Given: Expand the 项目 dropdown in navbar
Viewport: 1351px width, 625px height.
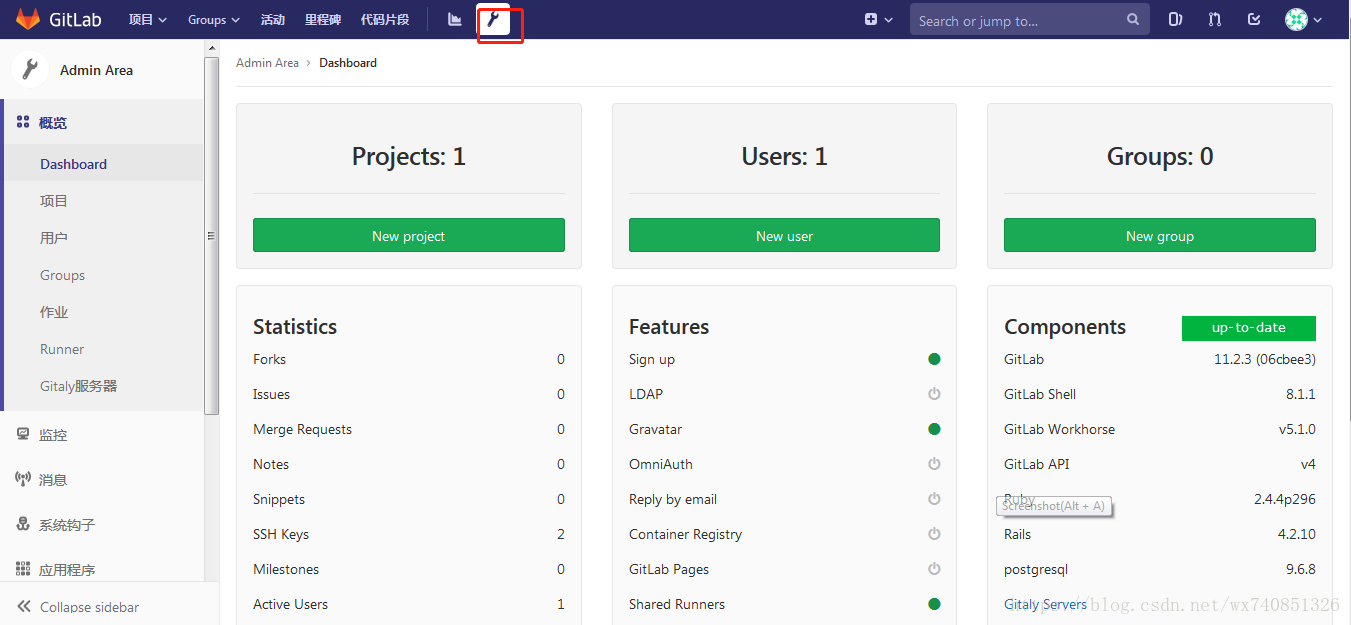Looking at the screenshot, I should pos(148,19).
